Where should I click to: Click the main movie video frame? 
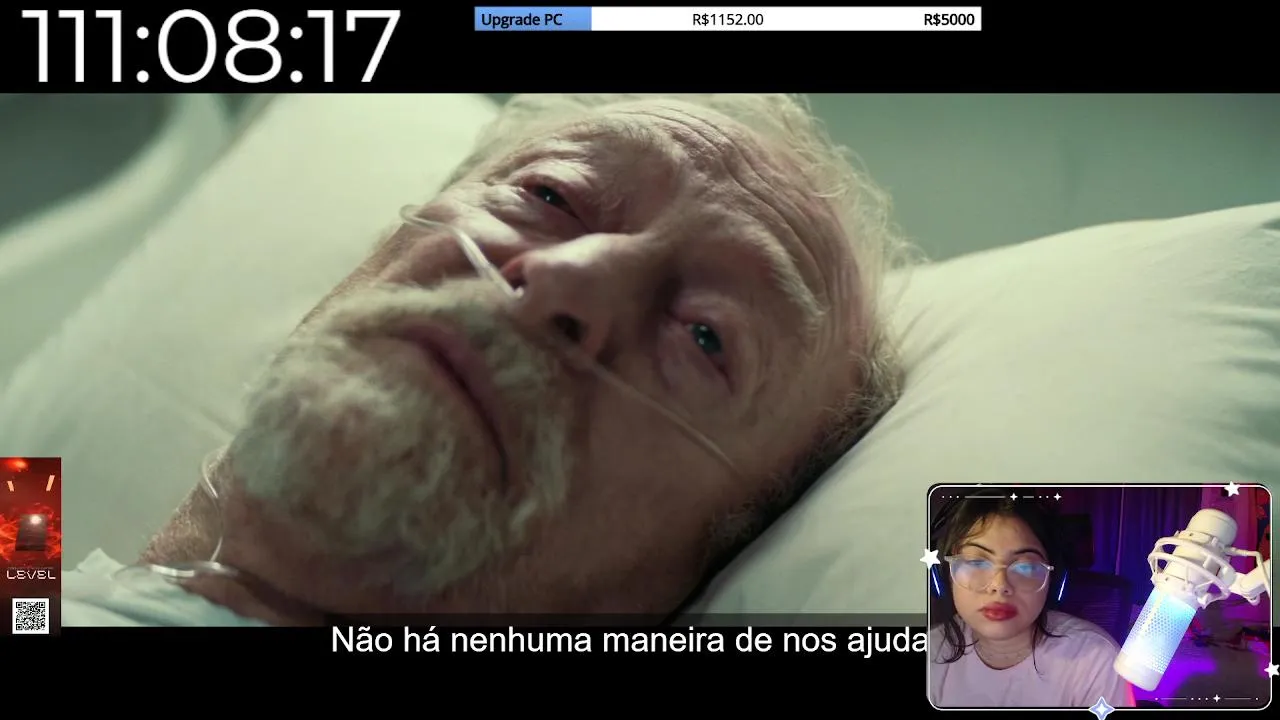640,360
